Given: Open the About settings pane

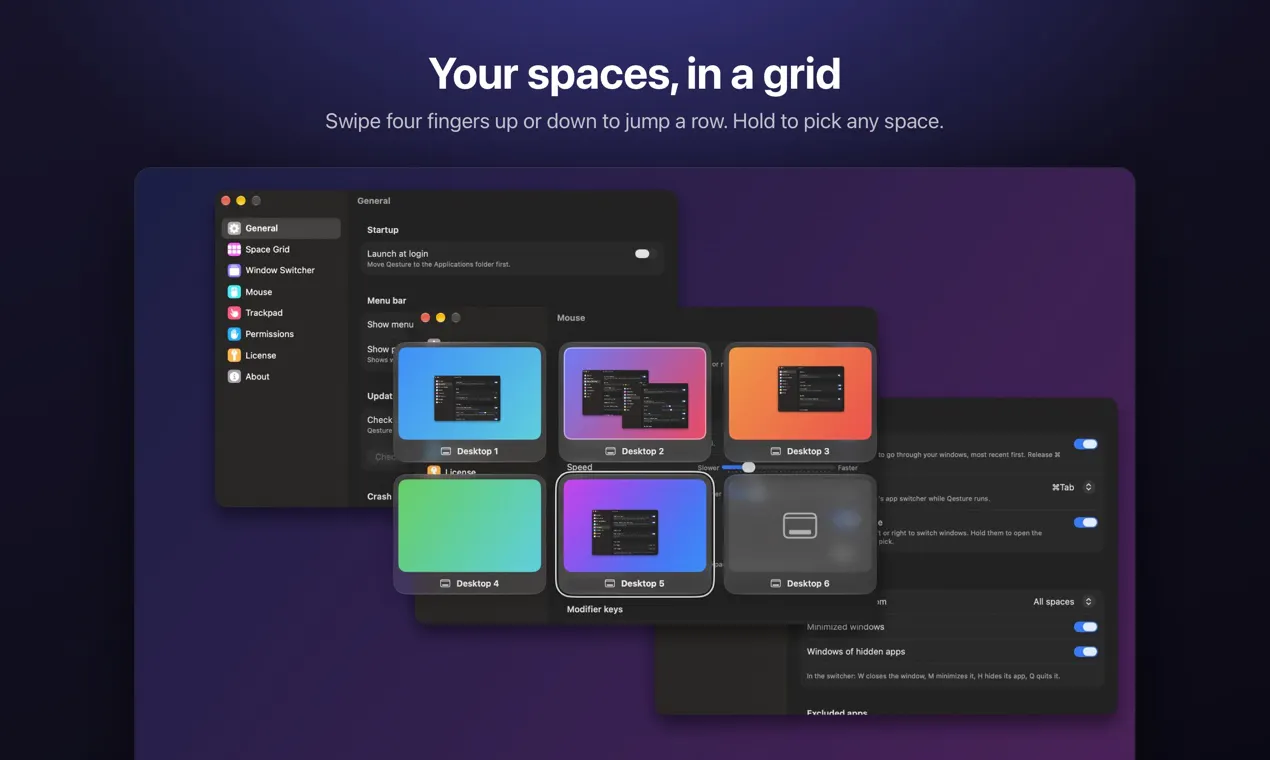Looking at the screenshot, I should point(281,377).
